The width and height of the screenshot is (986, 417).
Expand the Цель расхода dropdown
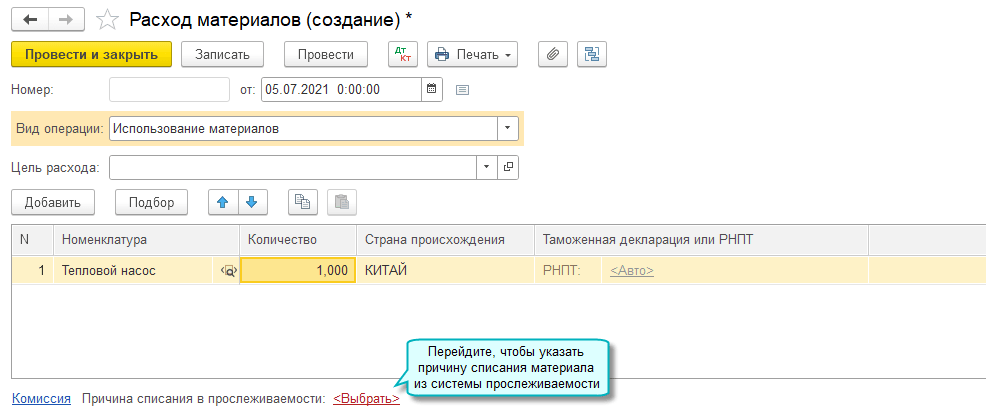[x=487, y=167]
